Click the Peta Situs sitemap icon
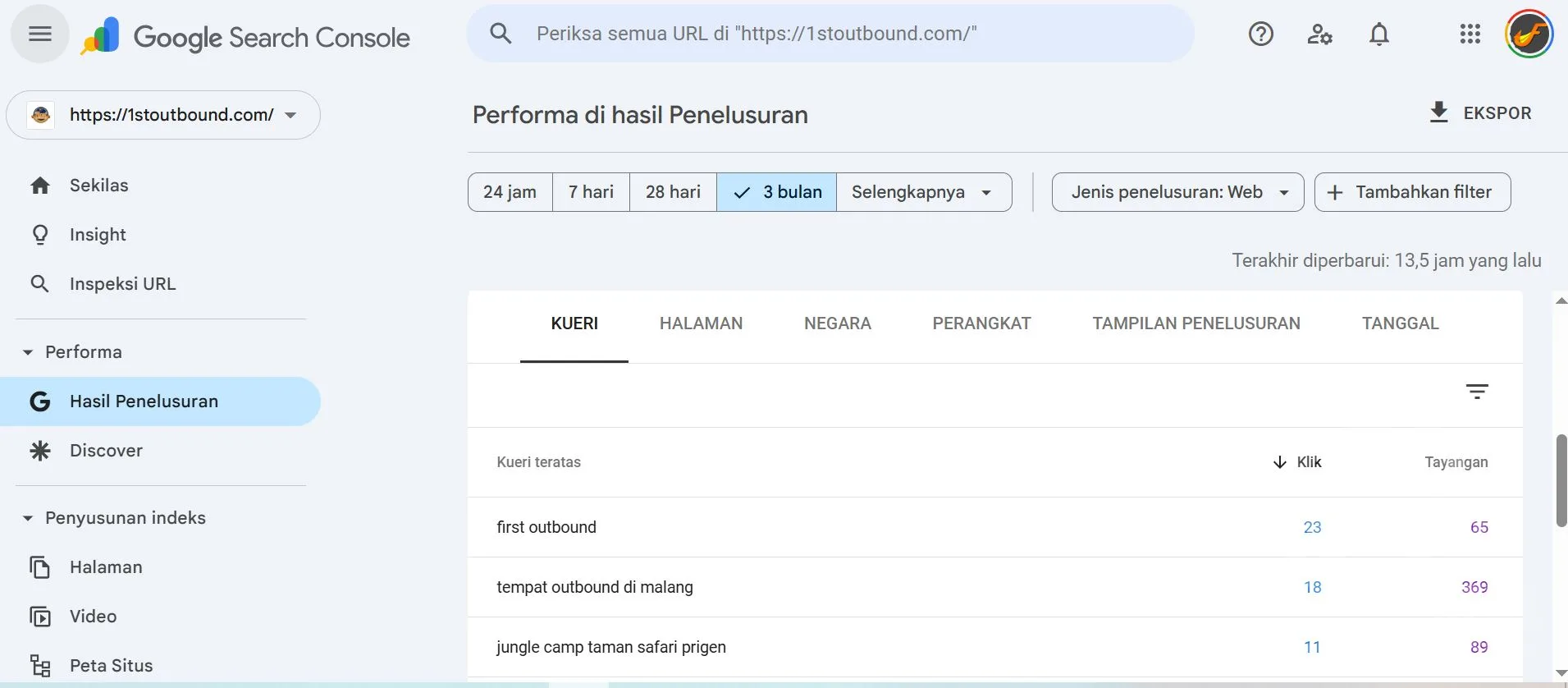 tap(40, 666)
